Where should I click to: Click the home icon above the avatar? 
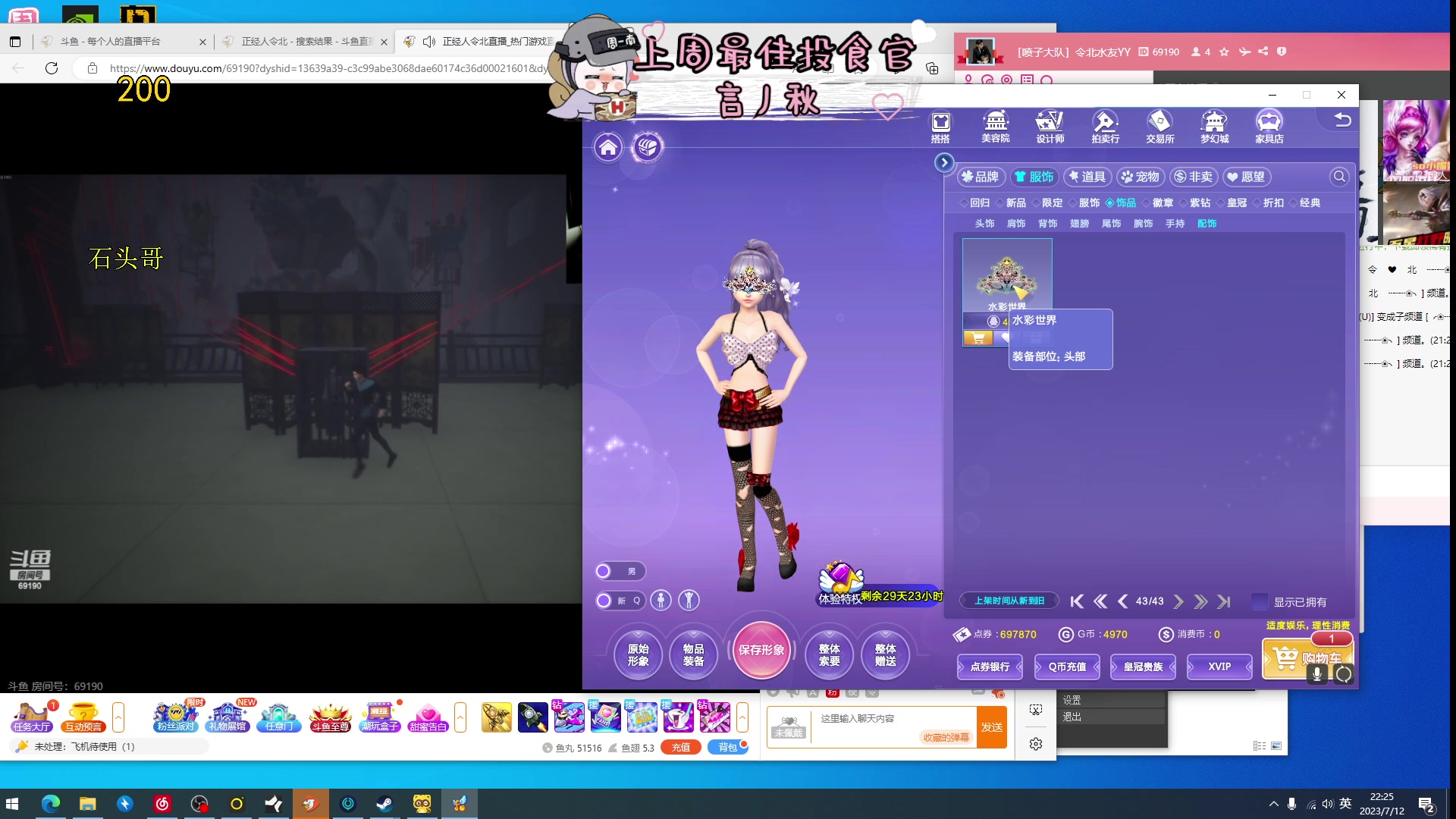pyautogui.click(x=608, y=147)
